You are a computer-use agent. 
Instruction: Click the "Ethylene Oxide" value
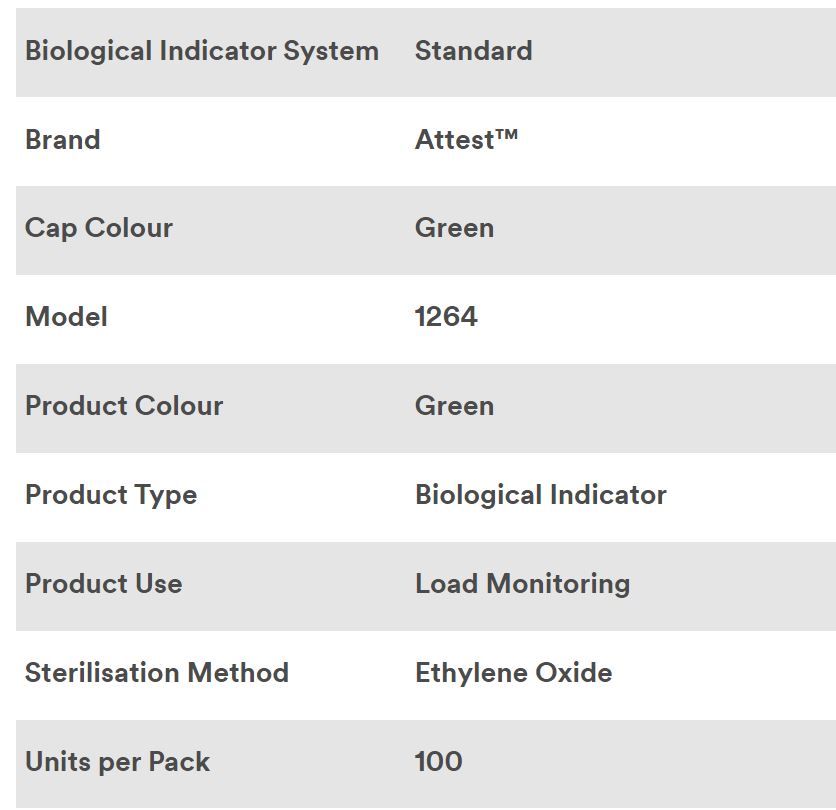(513, 673)
